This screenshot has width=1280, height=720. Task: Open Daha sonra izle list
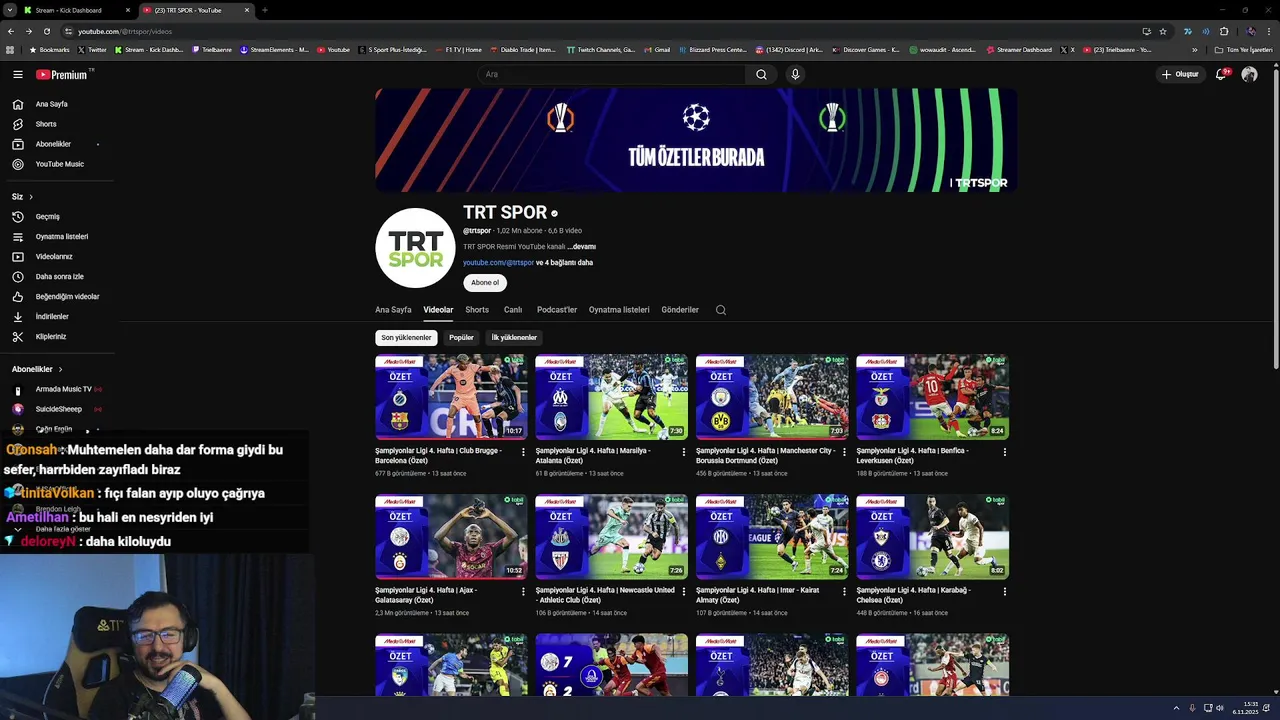[x=60, y=277]
